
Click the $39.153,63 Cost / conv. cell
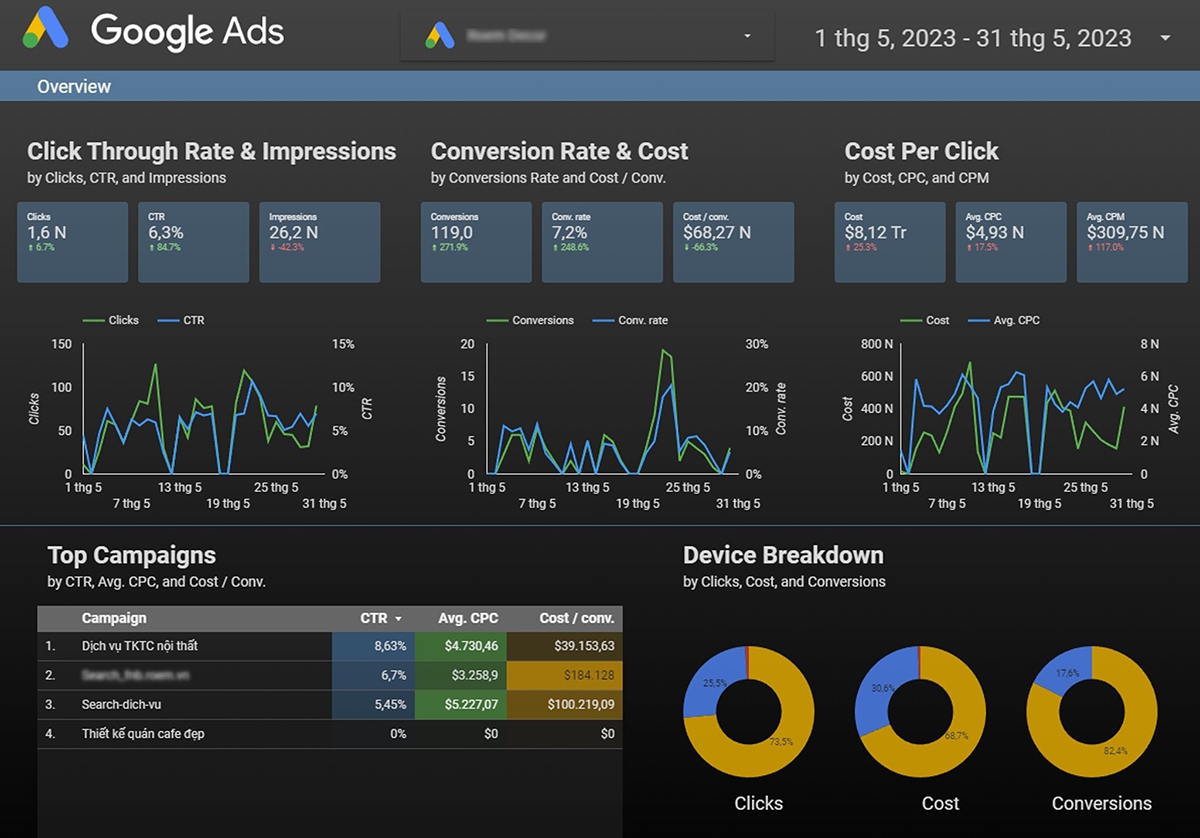(565, 646)
